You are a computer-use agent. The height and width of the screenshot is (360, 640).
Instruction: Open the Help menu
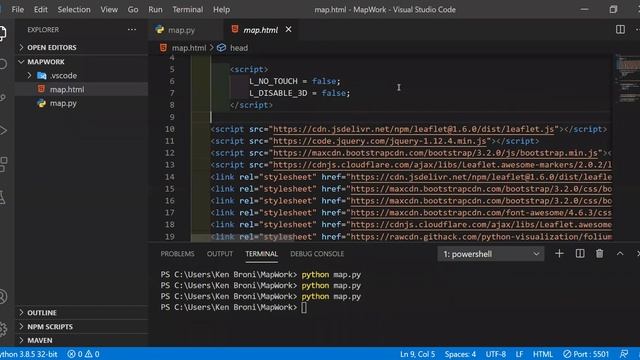click(221, 9)
